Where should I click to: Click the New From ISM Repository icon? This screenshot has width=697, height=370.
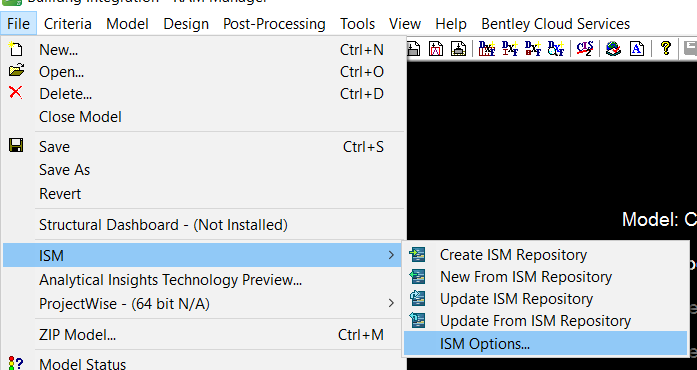pyautogui.click(x=417, y=277)
